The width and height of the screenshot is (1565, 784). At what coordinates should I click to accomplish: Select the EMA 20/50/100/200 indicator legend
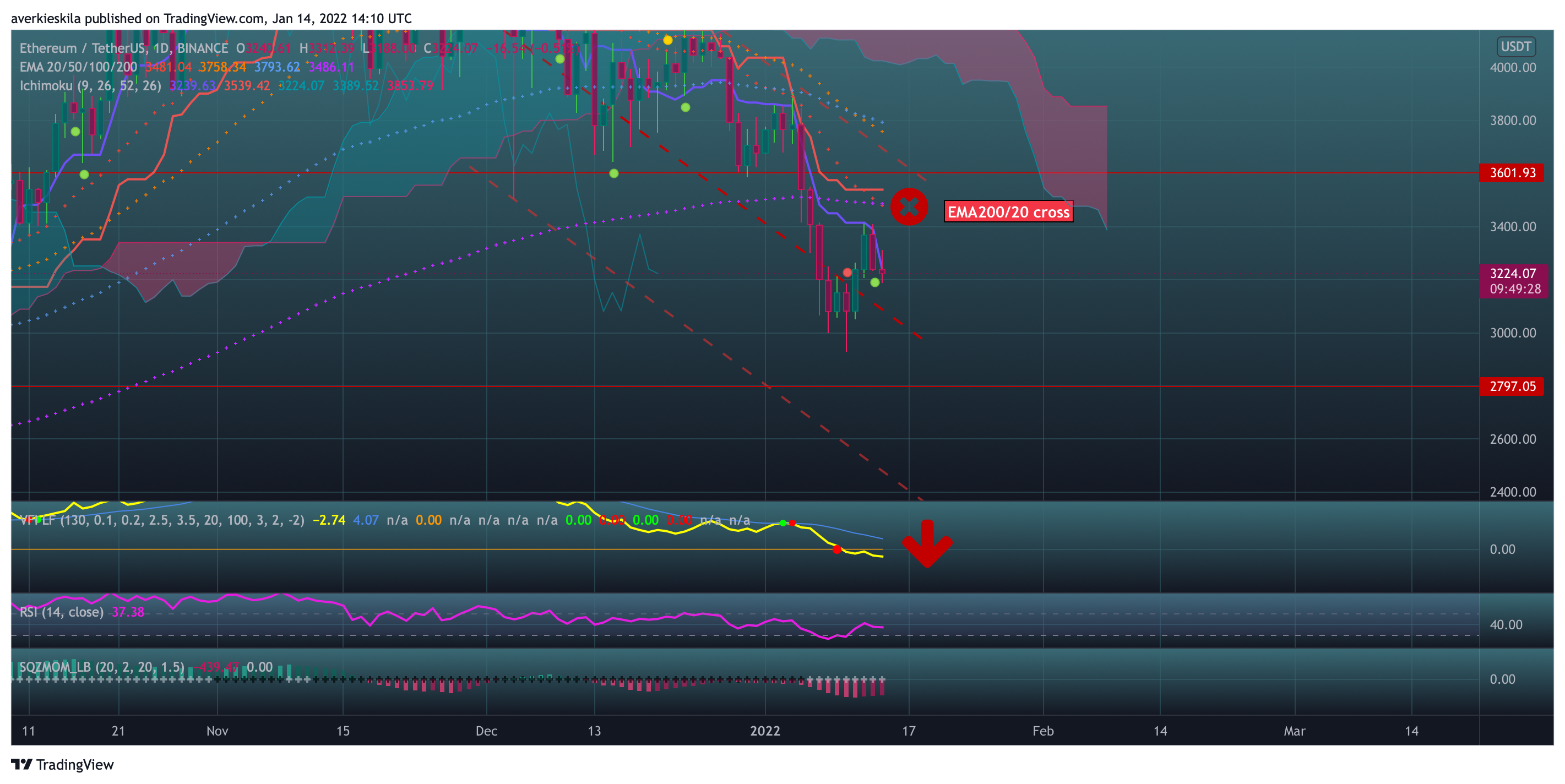[78, 67]
